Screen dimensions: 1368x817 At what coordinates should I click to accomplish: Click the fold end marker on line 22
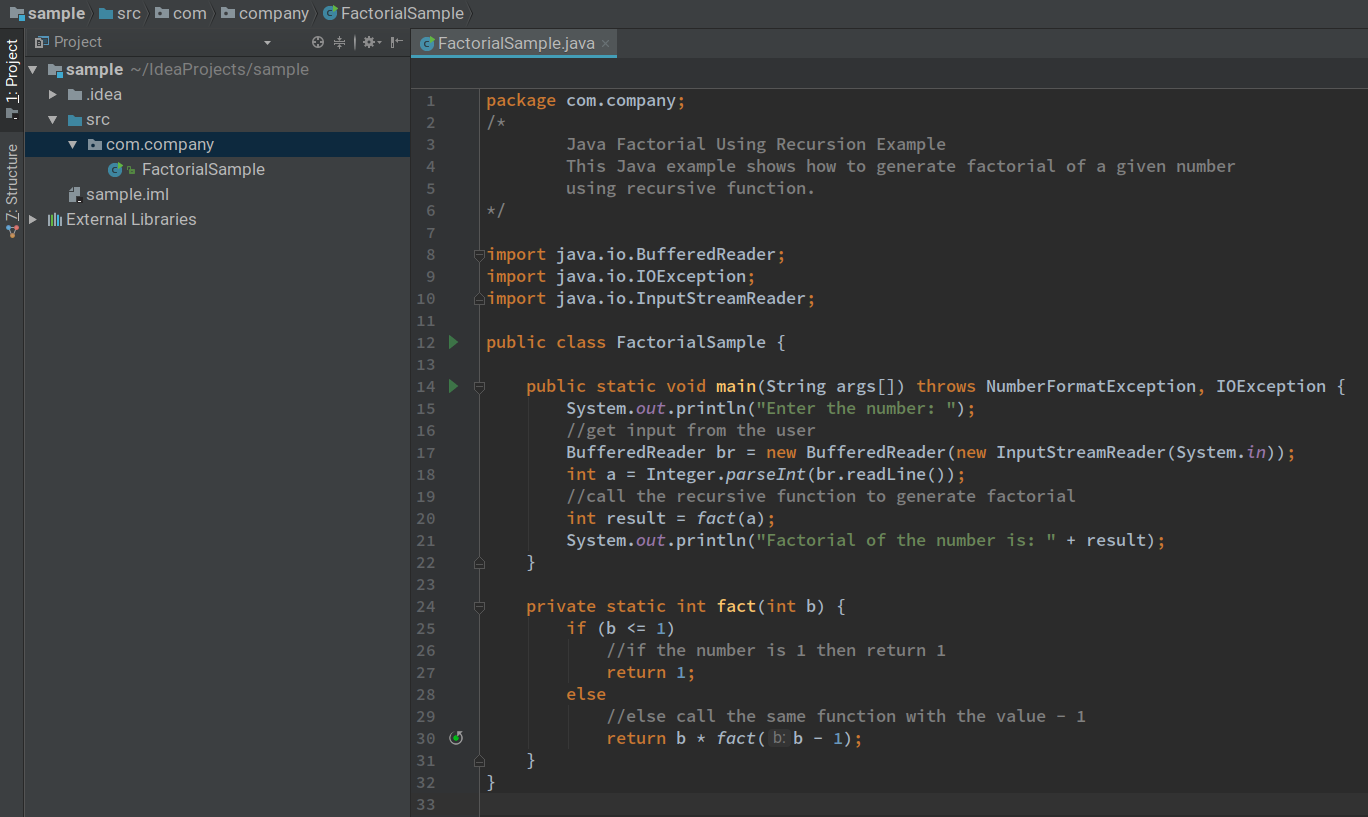tap(479, 563)
